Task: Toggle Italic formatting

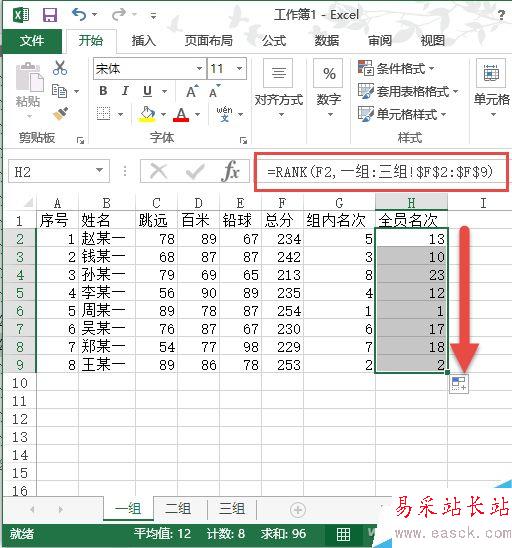Action: 125,91
